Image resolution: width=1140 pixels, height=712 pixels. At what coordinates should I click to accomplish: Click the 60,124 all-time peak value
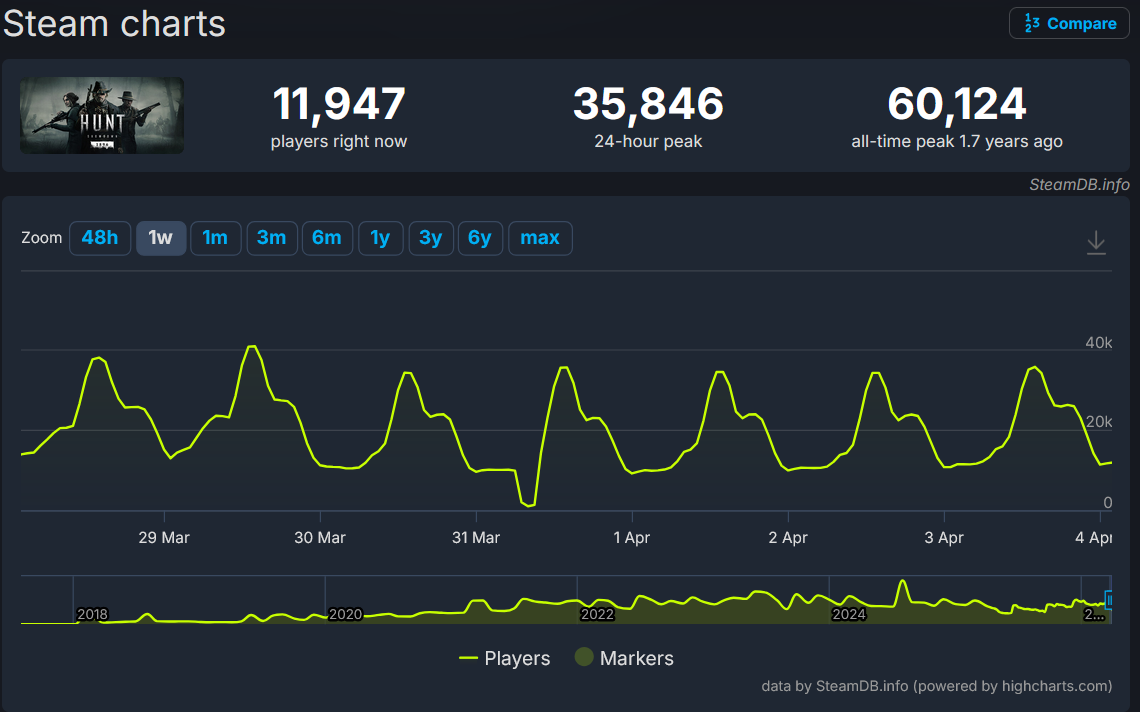[957, 103]
